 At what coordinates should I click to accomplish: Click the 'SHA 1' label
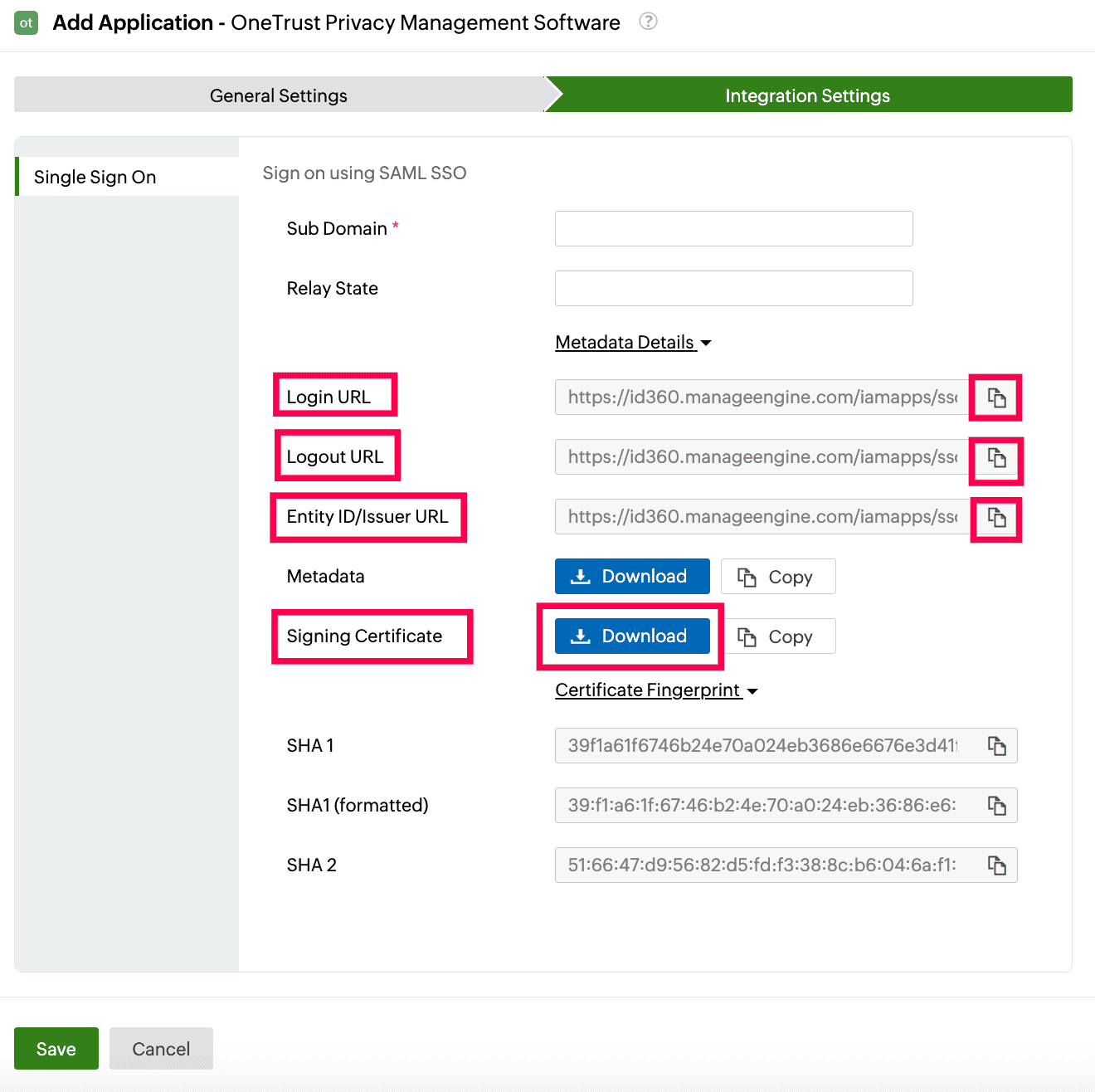310,745
